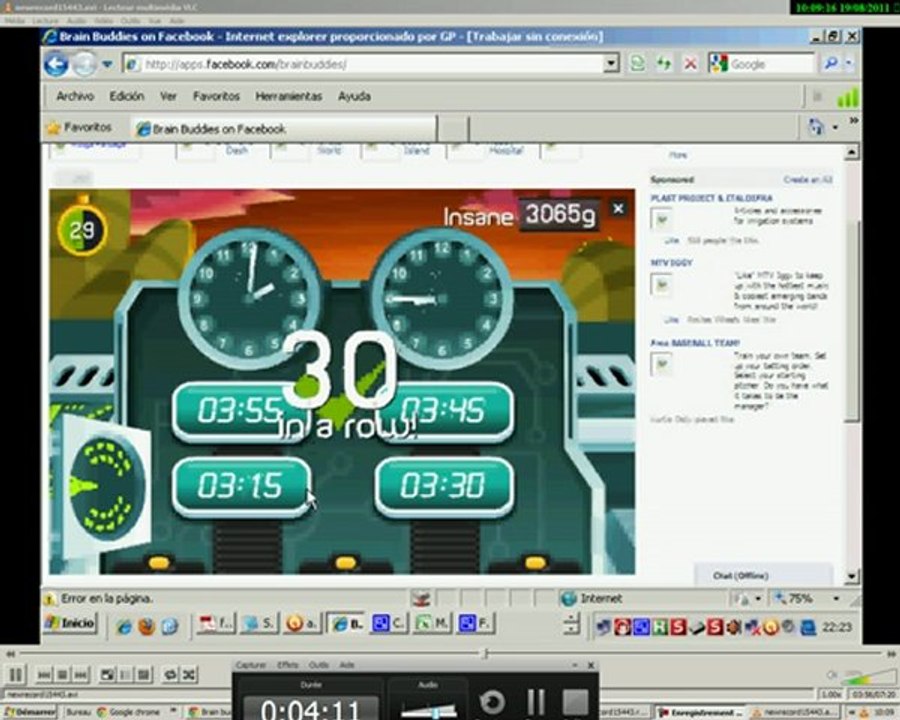The width and height of the screenshot is (900, 720).
Task: Pause the screen recorder capture
Action: coord(536,702)
